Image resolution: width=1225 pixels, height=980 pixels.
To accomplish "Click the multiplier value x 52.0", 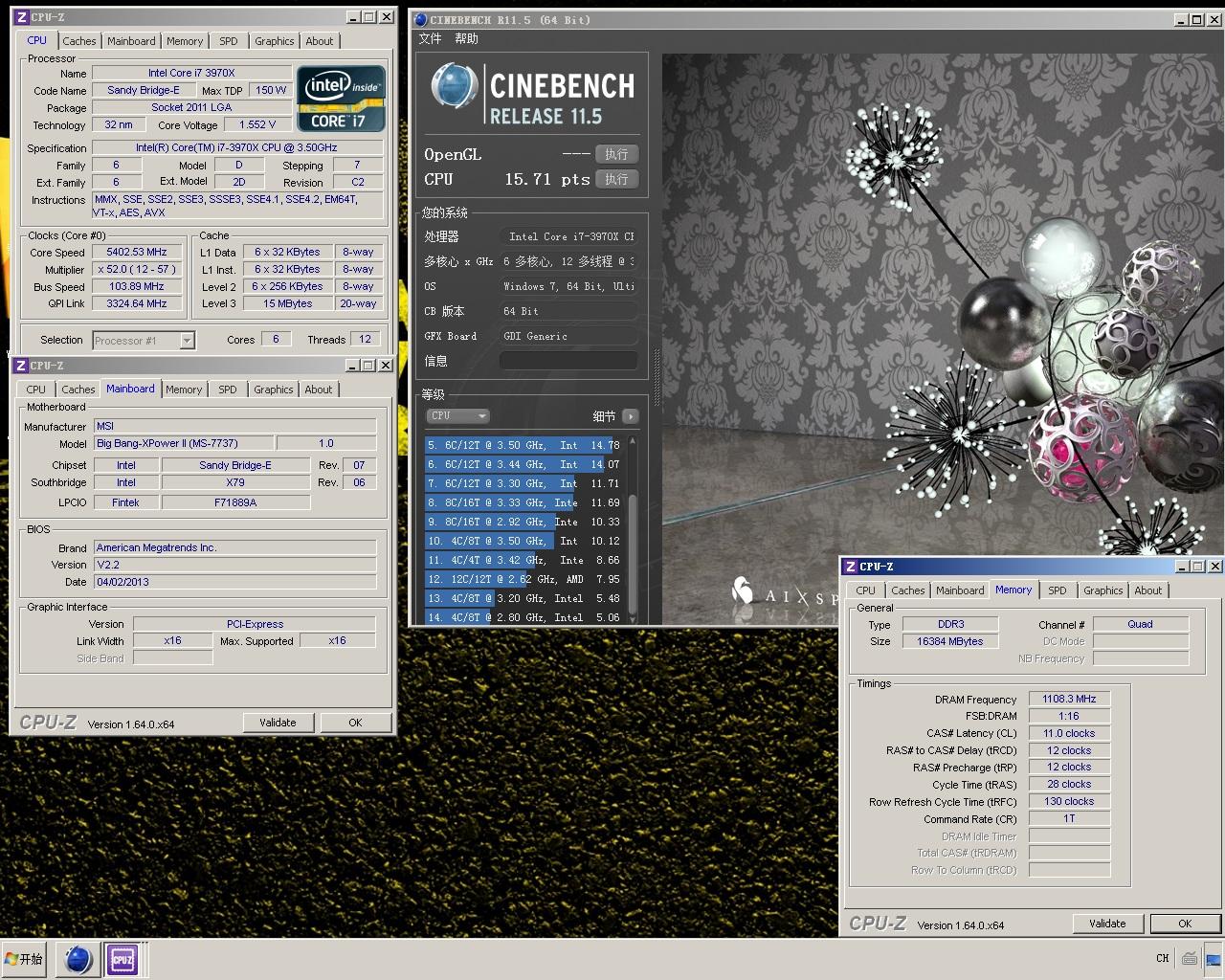I will click(137, 269).
